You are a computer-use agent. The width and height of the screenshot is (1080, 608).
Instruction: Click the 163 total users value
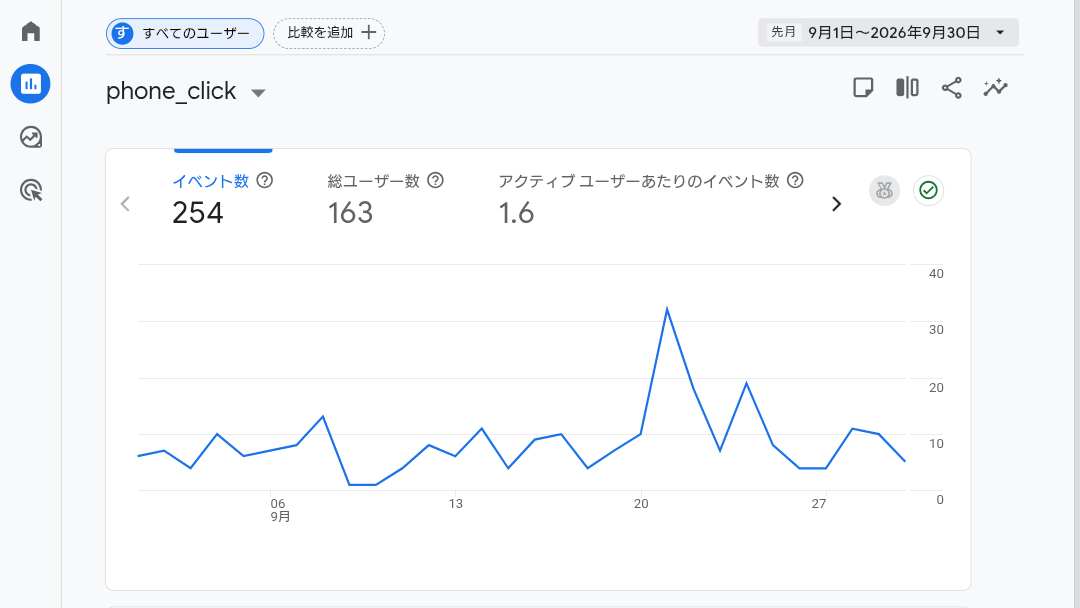coord(350,213)
